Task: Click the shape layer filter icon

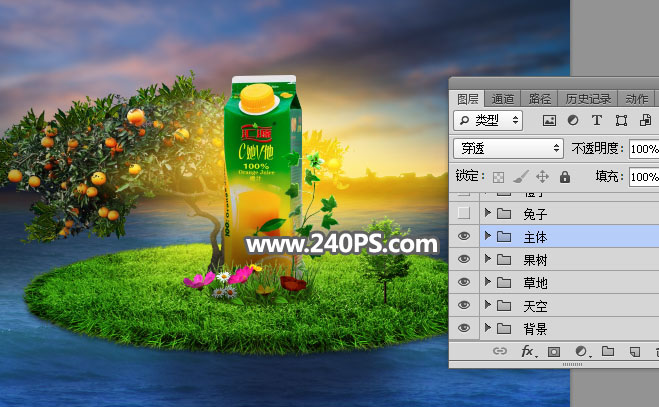Action: 621,120
